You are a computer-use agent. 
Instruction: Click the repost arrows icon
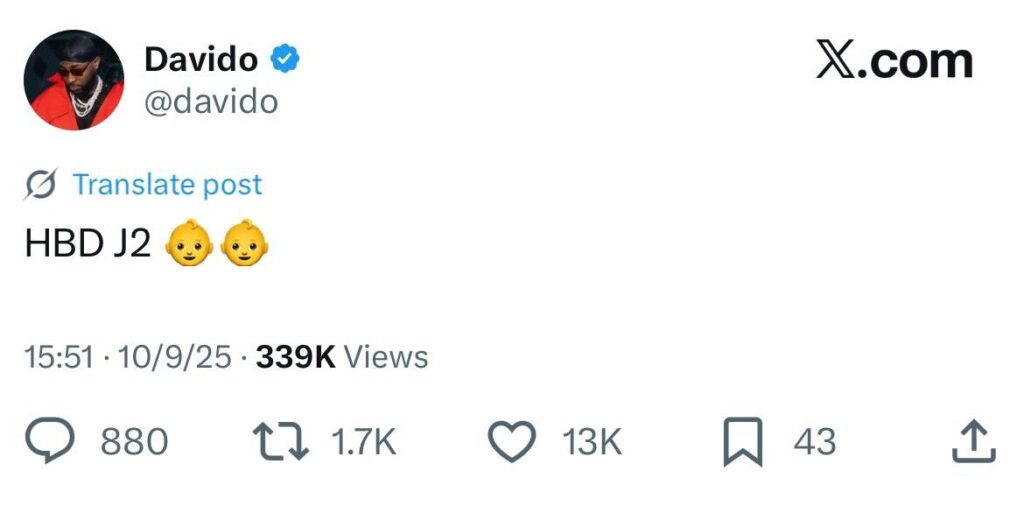click(280, 441)
